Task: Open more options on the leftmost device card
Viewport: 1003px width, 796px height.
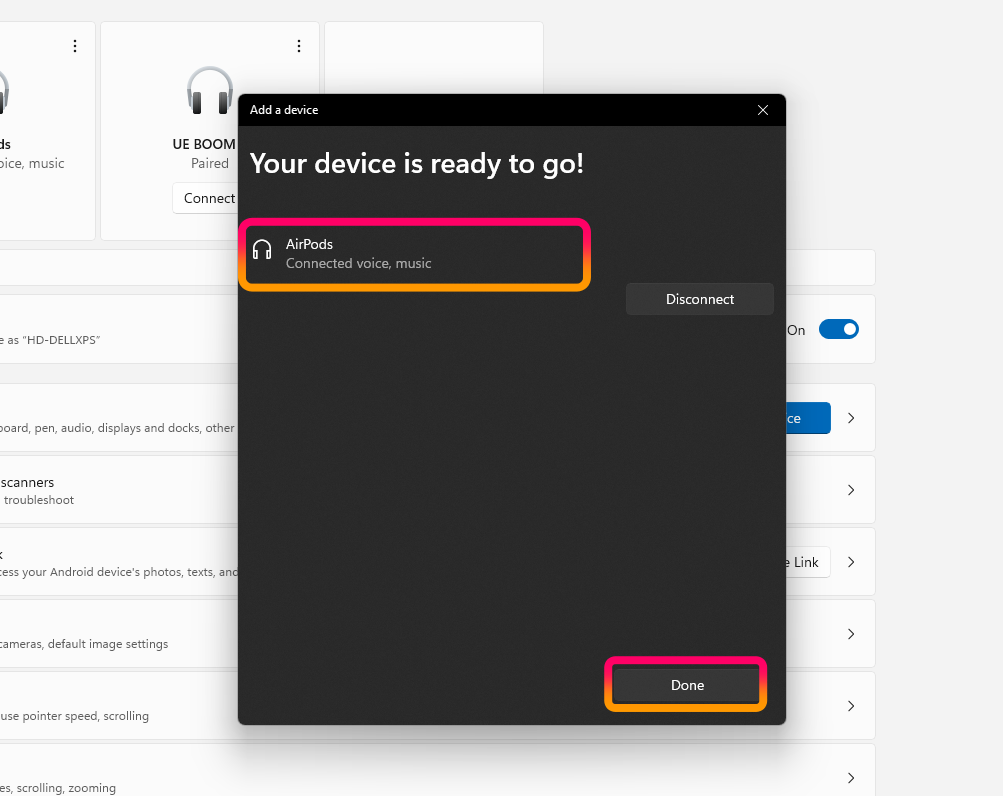Action: click(75, 46)
